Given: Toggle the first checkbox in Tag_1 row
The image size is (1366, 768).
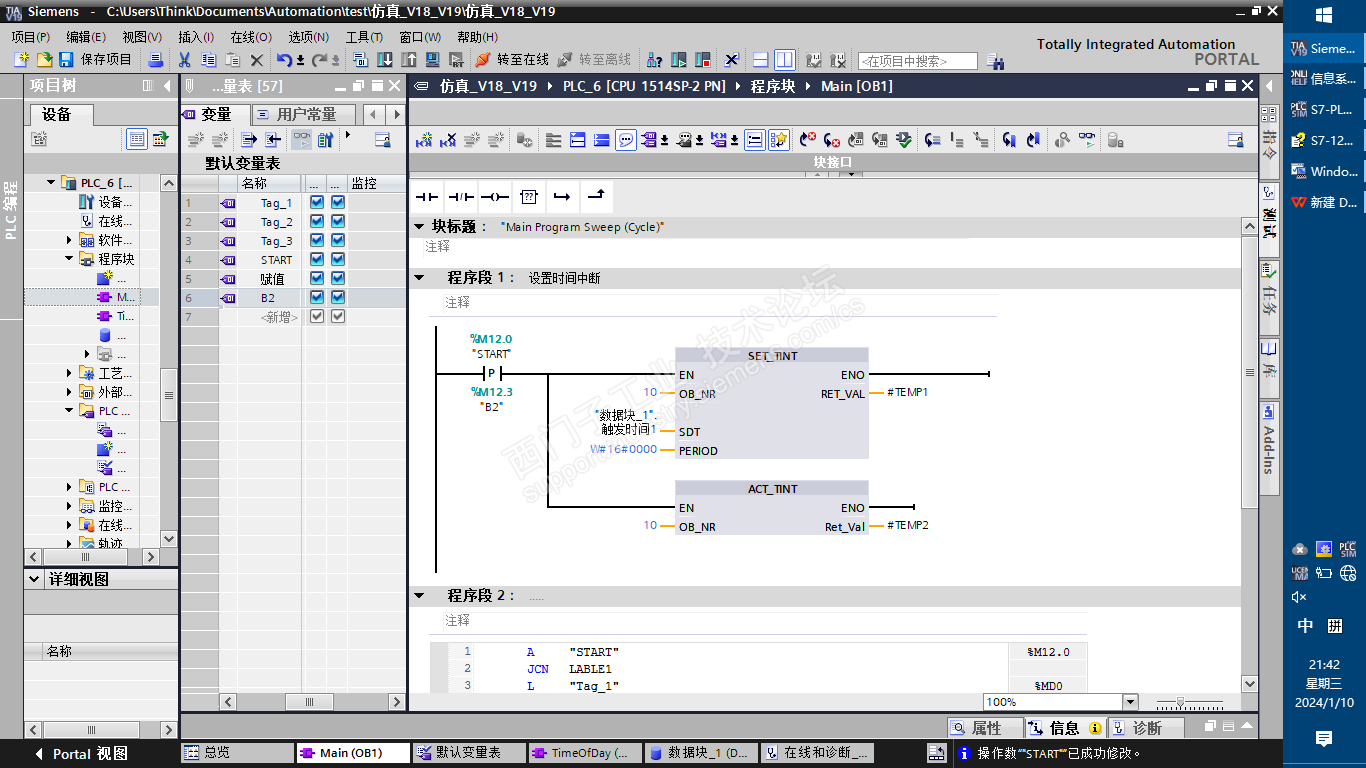Looking at the screenshot, I should click(317, 203).
